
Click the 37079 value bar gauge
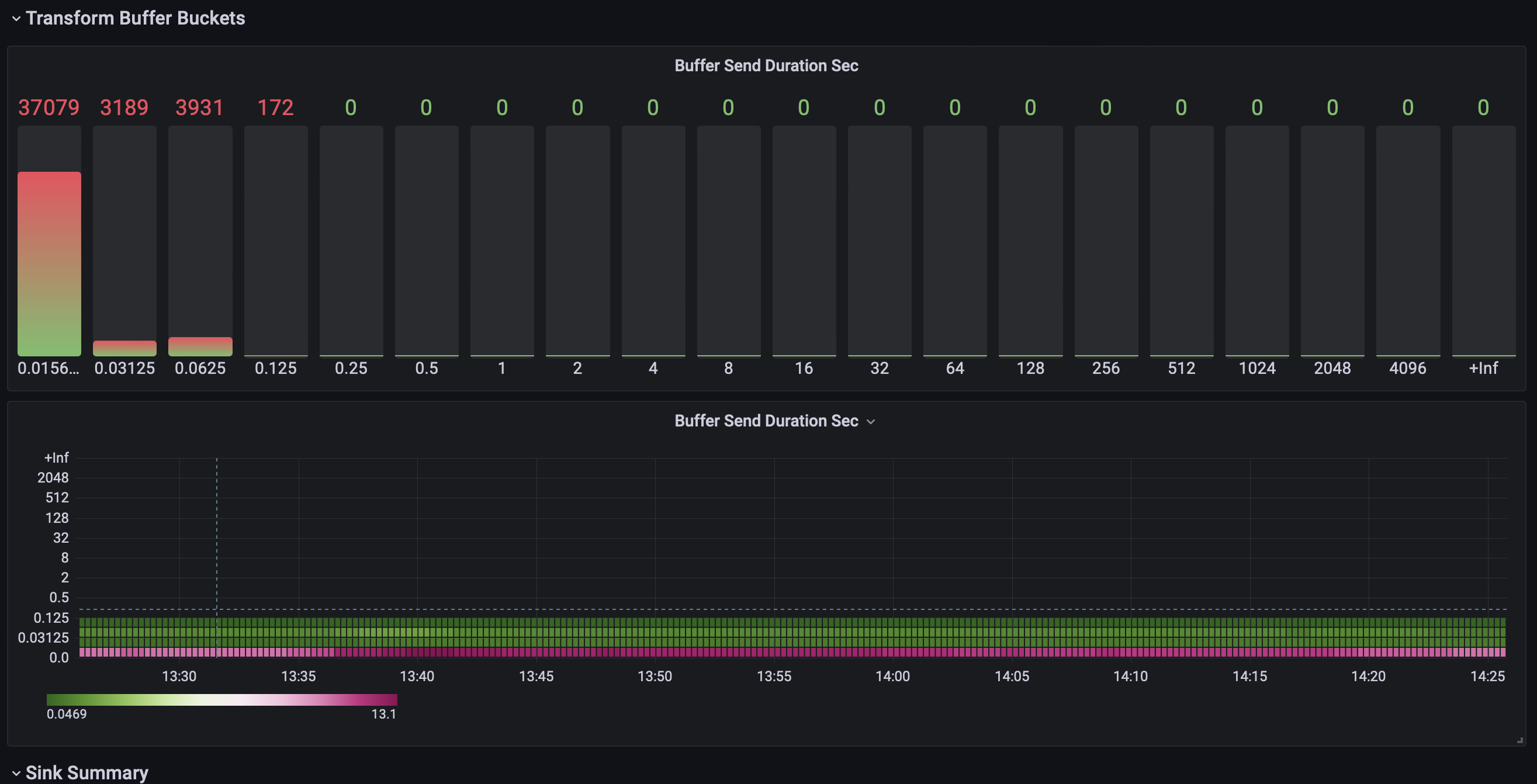tap(49, 262)
